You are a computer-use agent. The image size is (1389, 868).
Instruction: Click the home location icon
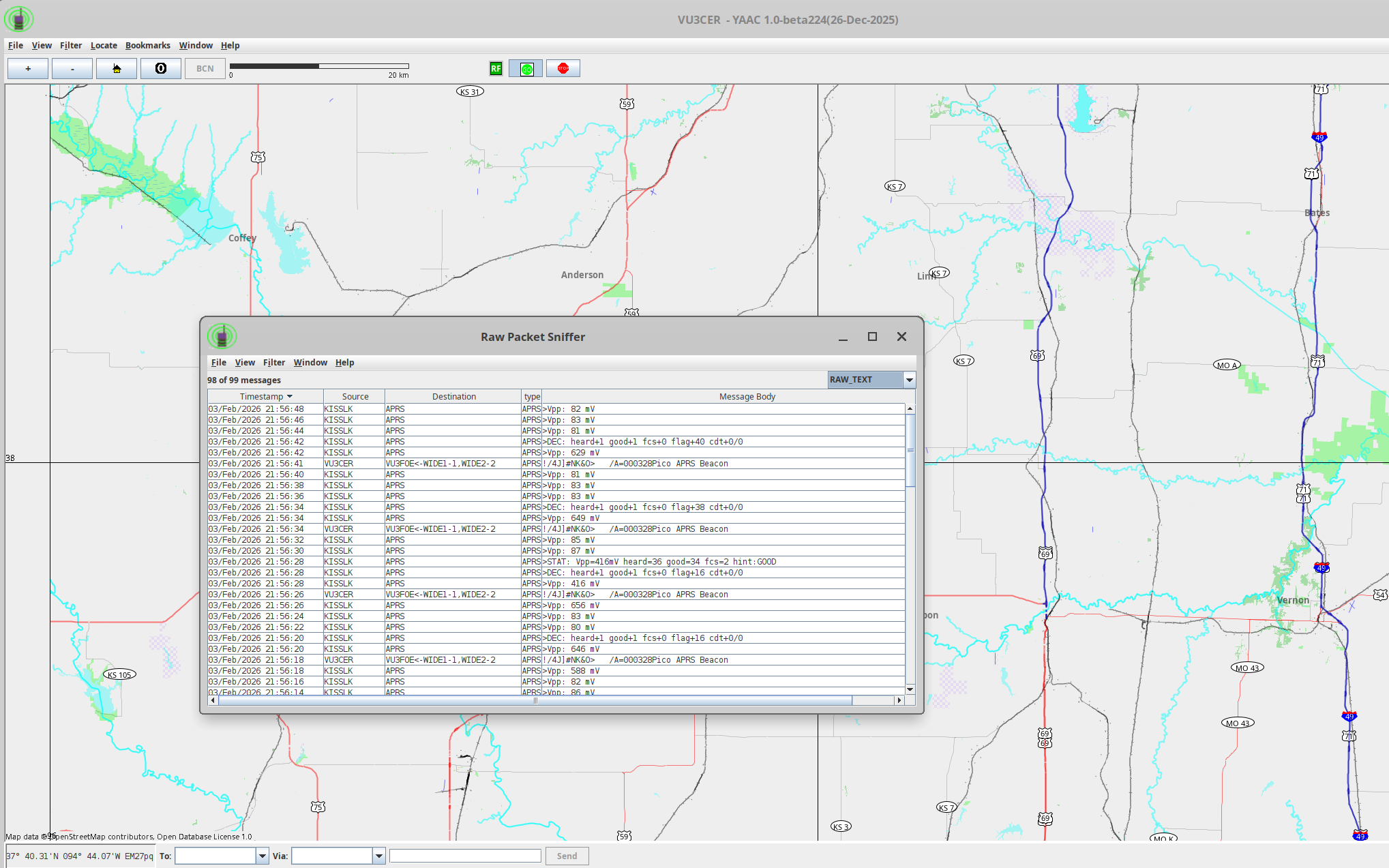[x=117, y=69]
